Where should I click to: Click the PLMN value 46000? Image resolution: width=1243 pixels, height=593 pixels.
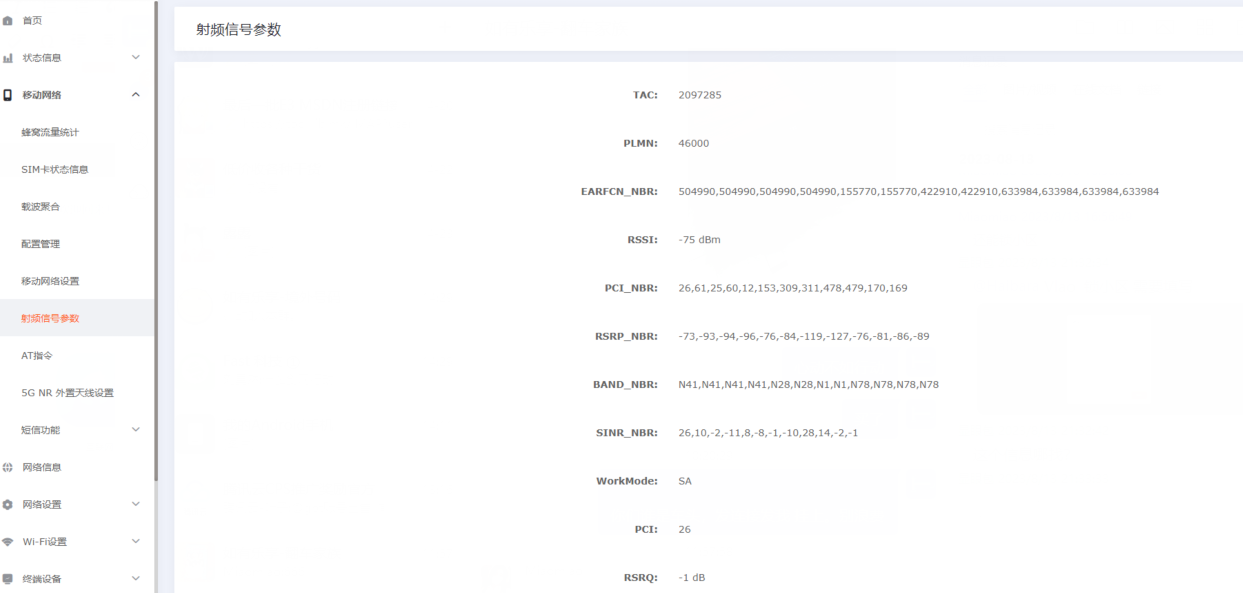point(693,143)
